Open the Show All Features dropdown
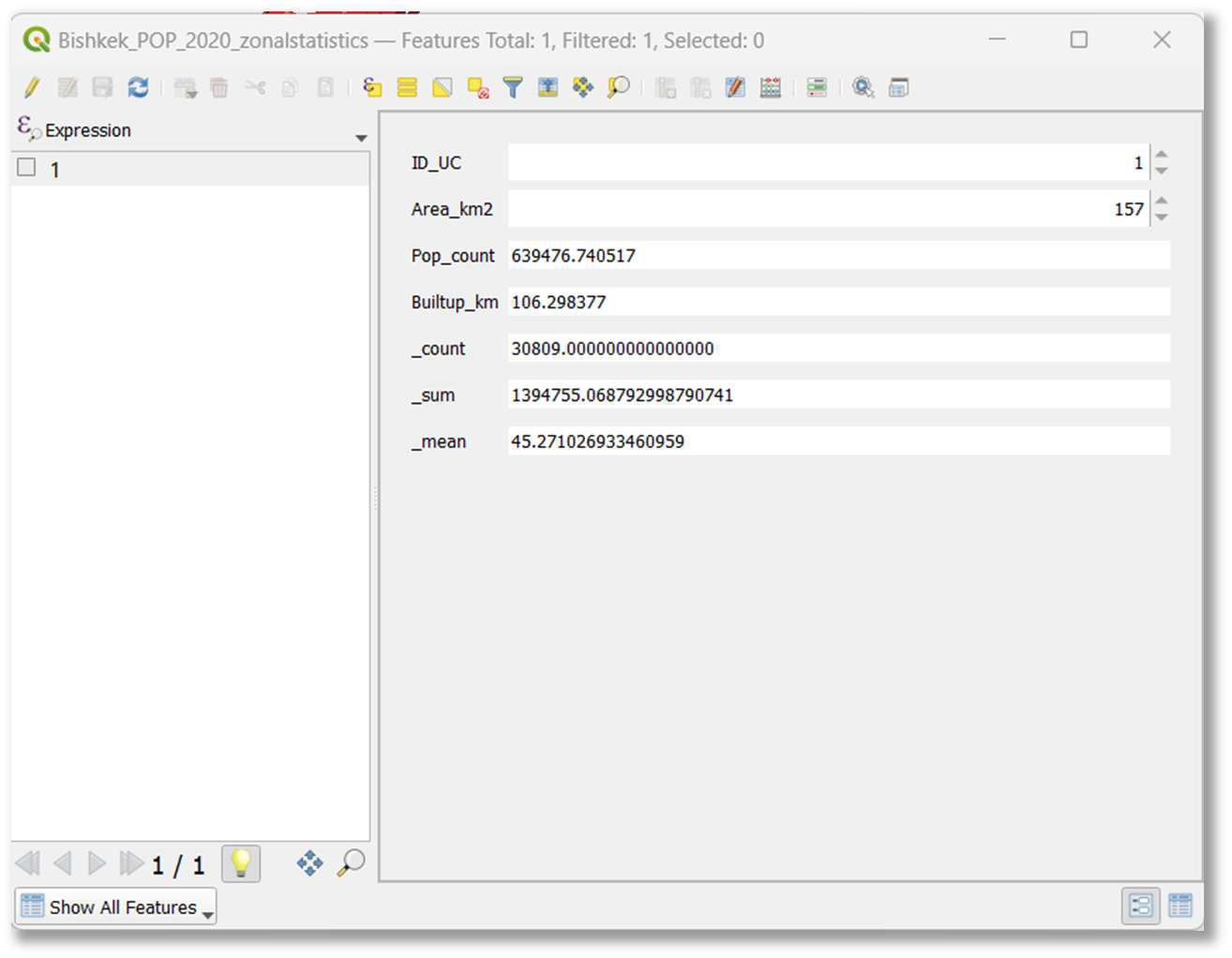 tap(116, 906)
